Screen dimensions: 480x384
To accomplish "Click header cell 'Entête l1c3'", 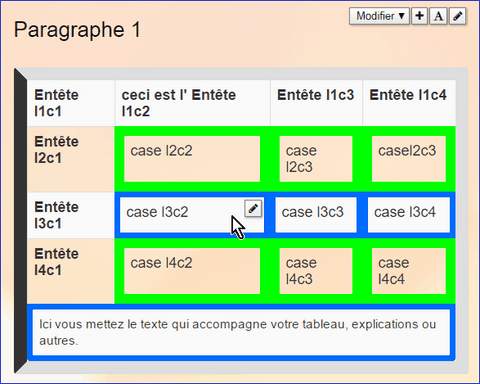I will click(x=316, y=103).
